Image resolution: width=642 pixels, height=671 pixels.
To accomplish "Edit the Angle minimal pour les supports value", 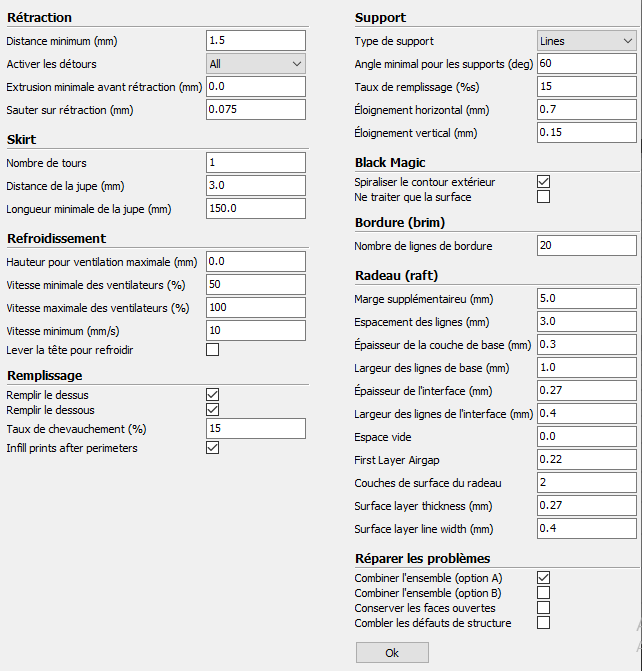I will (x=587, y=64).
